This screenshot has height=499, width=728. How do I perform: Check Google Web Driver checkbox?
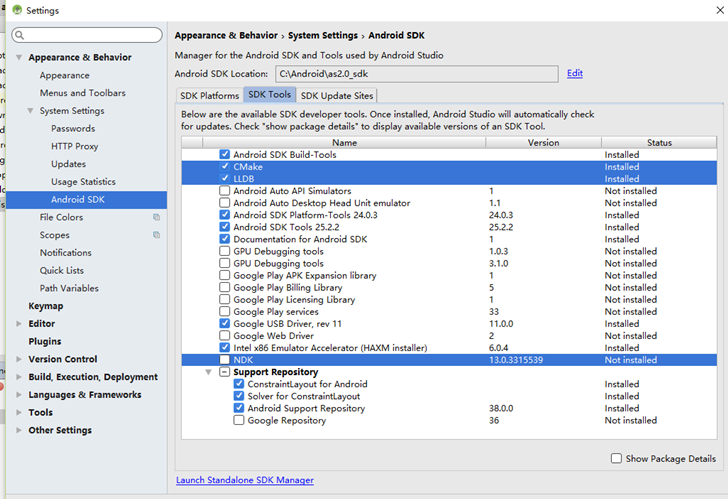point(225,335)
